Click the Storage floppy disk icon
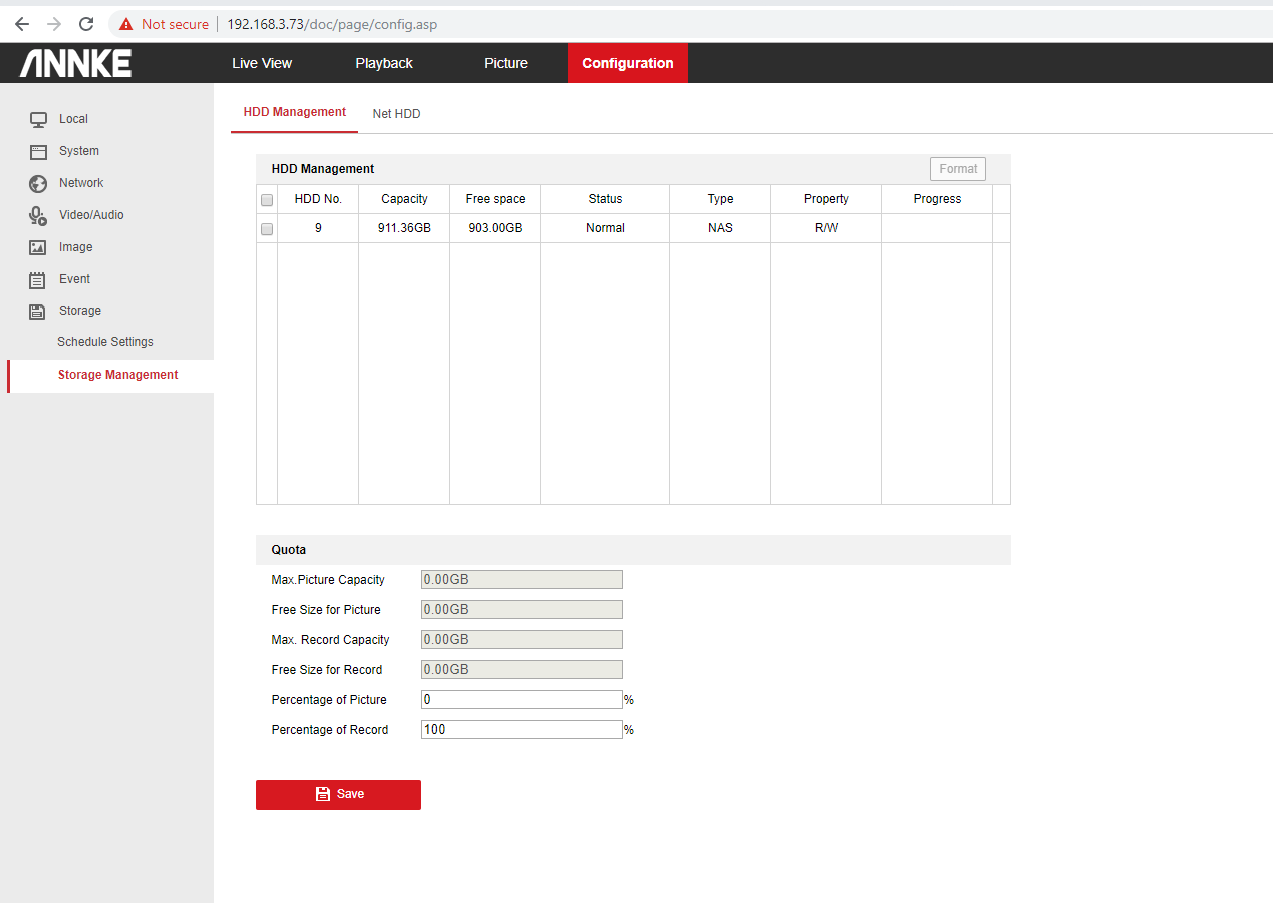 (38, 311)
